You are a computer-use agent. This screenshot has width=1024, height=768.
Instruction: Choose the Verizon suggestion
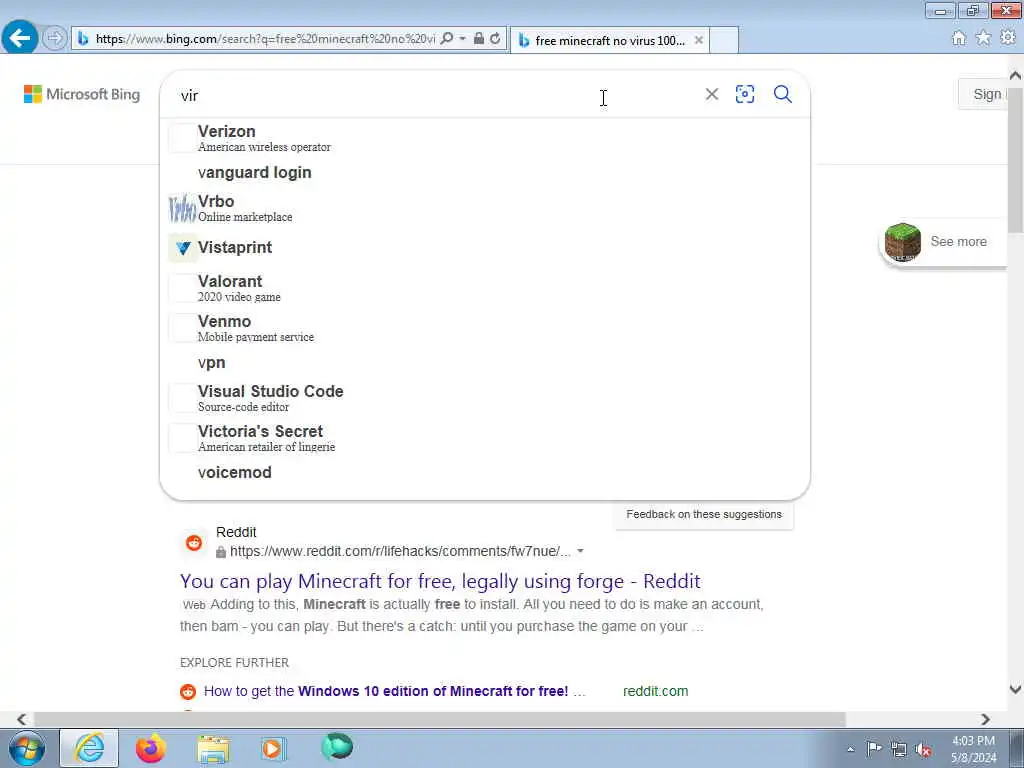(485, 138)
